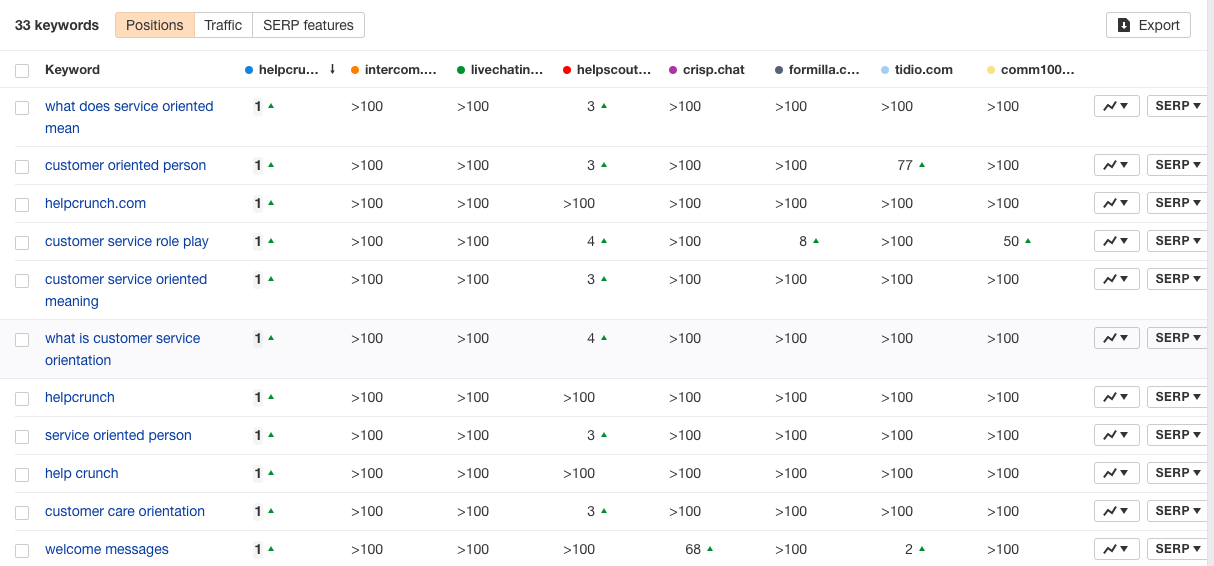The width and height of the screenshot is (1214, 566).
Task: Open SERP for 'what is customer service orientation'
Action: click(x=1178, y=338)
